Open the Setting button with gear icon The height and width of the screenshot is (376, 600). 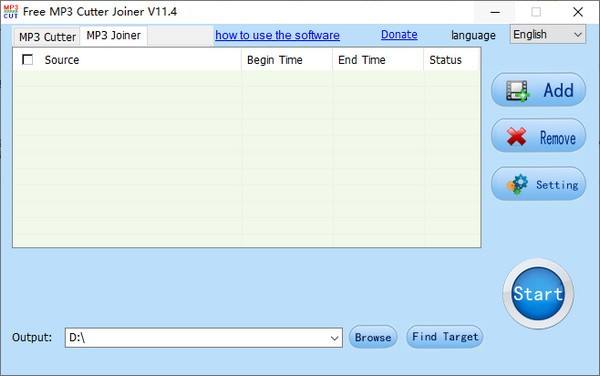538,184
